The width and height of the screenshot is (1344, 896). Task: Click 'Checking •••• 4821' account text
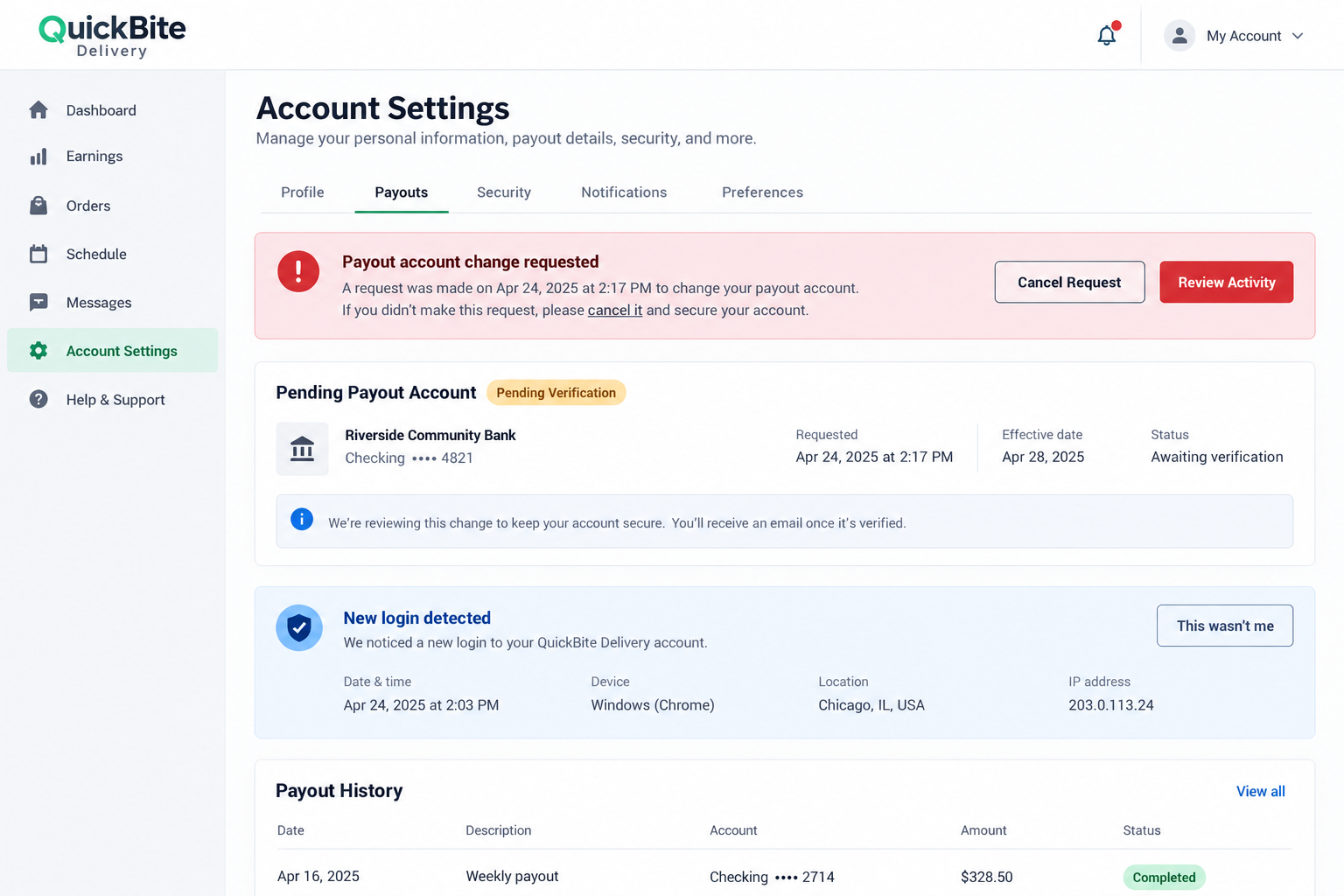point(409,458)
